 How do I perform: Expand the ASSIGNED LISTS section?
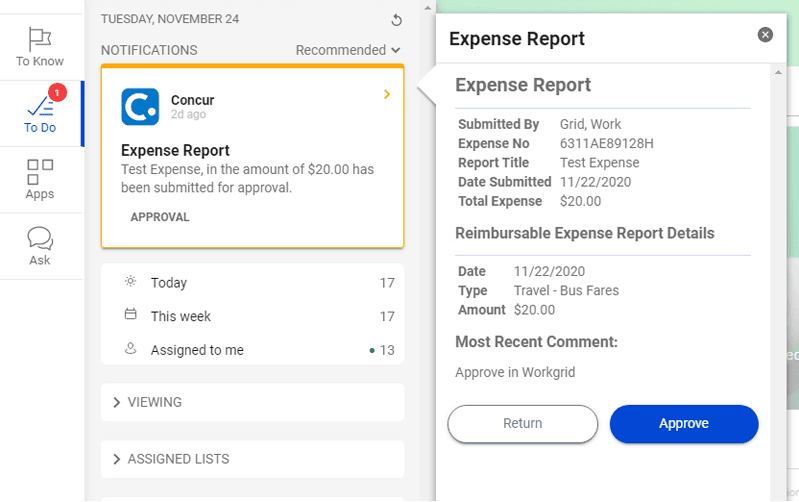pyautogui.click(x=253, y=459)
